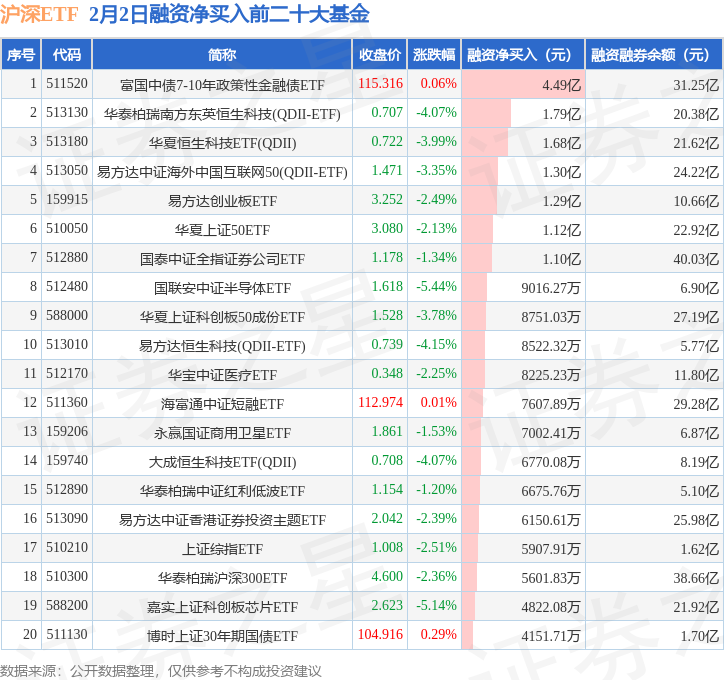Click the 融资净买入（元） header

tap(523, 54)
